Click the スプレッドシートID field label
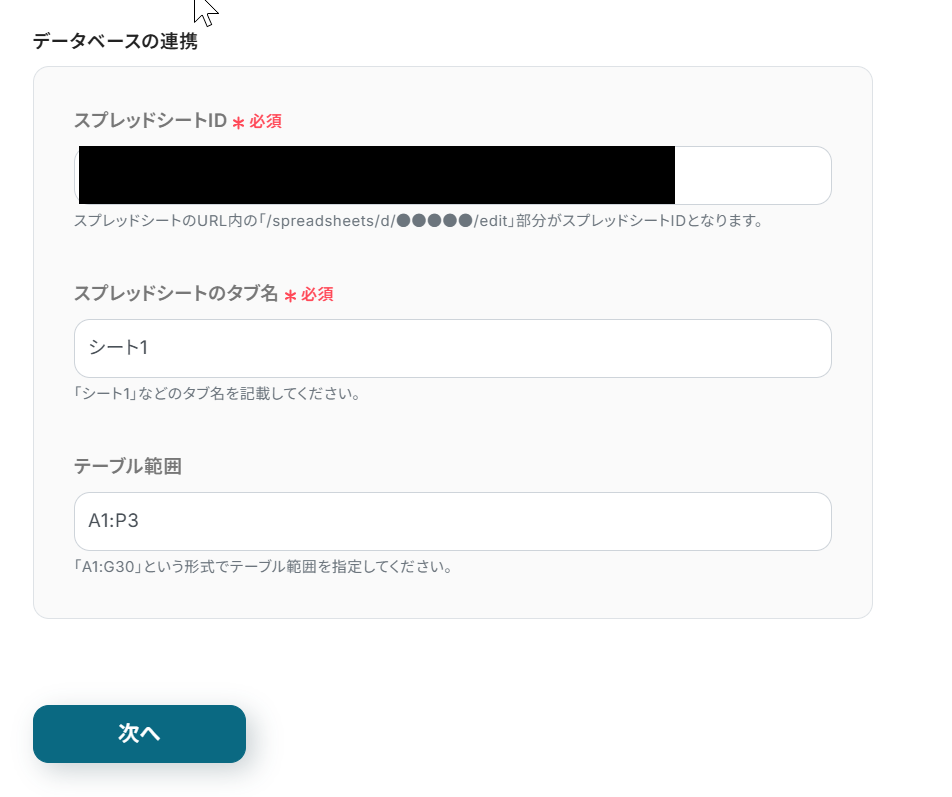Viewport: 952px width, 797px height. [150, 121]
